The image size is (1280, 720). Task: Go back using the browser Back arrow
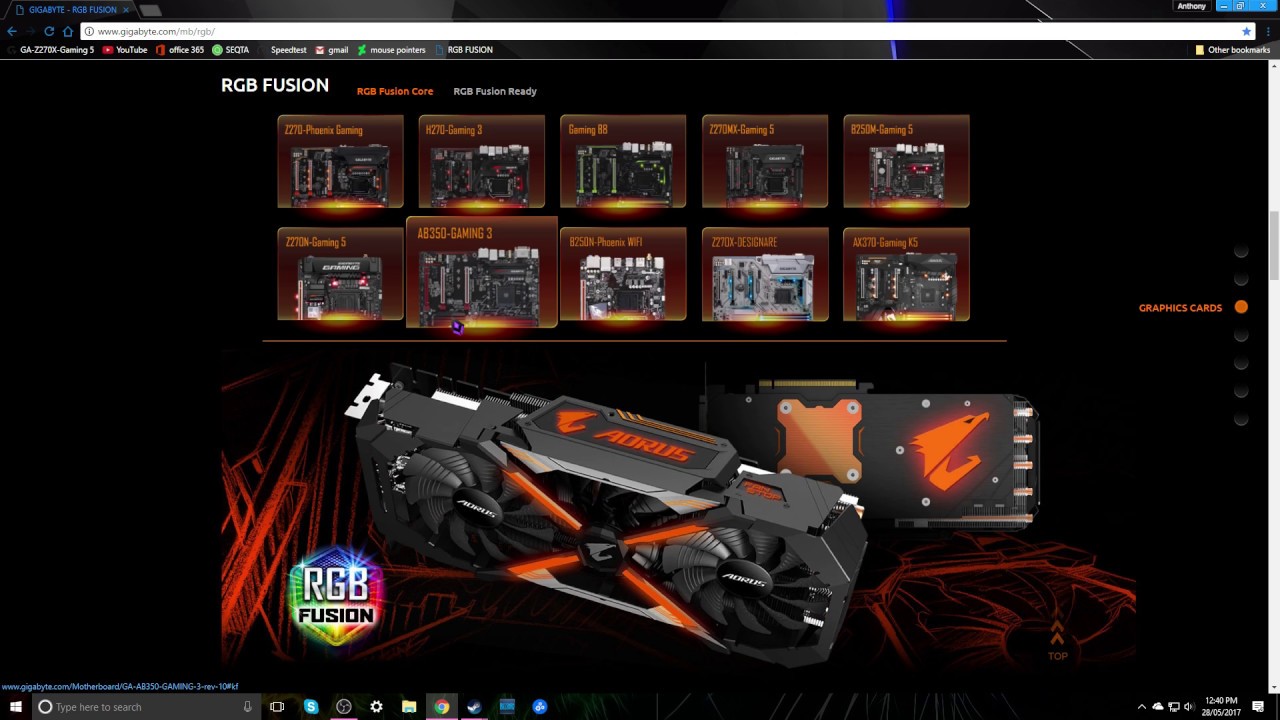tap(12, 31)
